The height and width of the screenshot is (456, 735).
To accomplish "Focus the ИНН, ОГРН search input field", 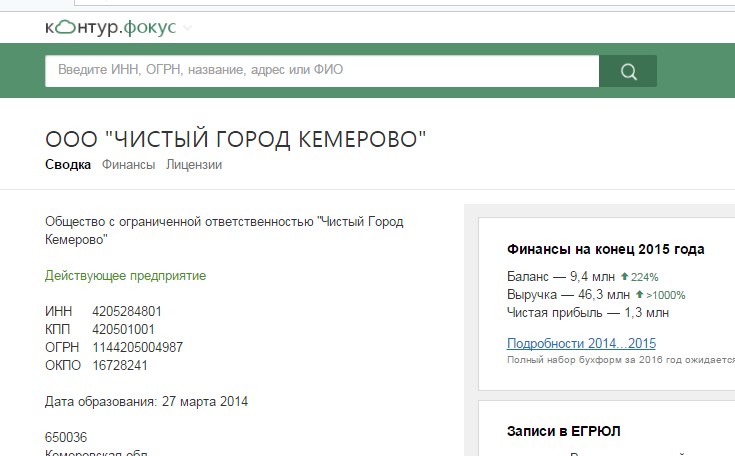I will (x=322, y=71).
